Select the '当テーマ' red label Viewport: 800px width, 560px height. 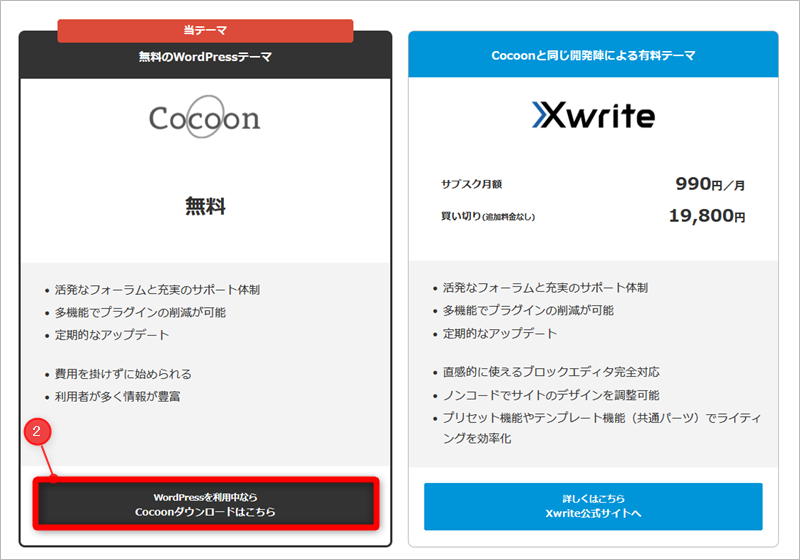click(x=205, y=31)
